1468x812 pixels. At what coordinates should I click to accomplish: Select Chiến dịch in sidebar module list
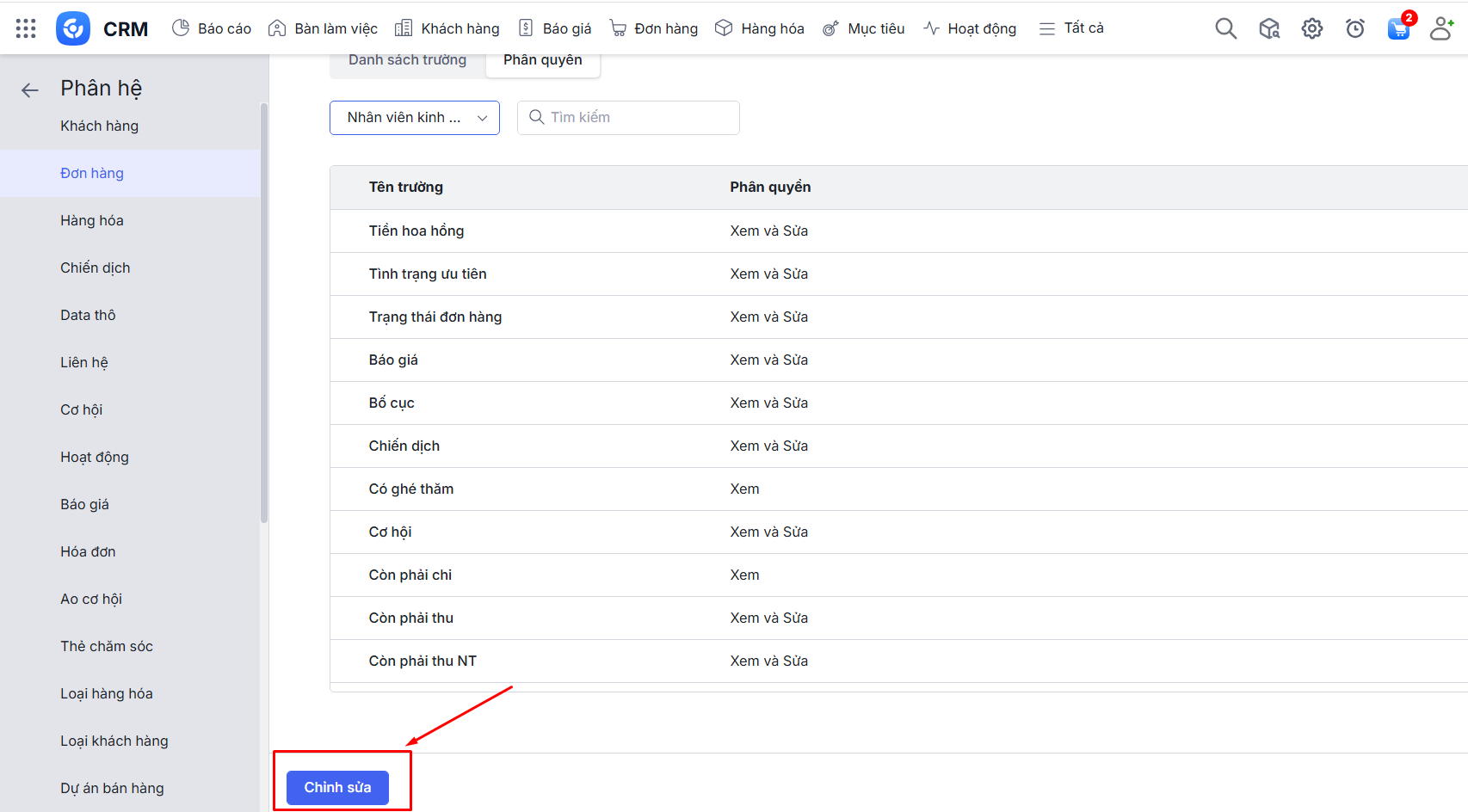[x=96, y=268]
